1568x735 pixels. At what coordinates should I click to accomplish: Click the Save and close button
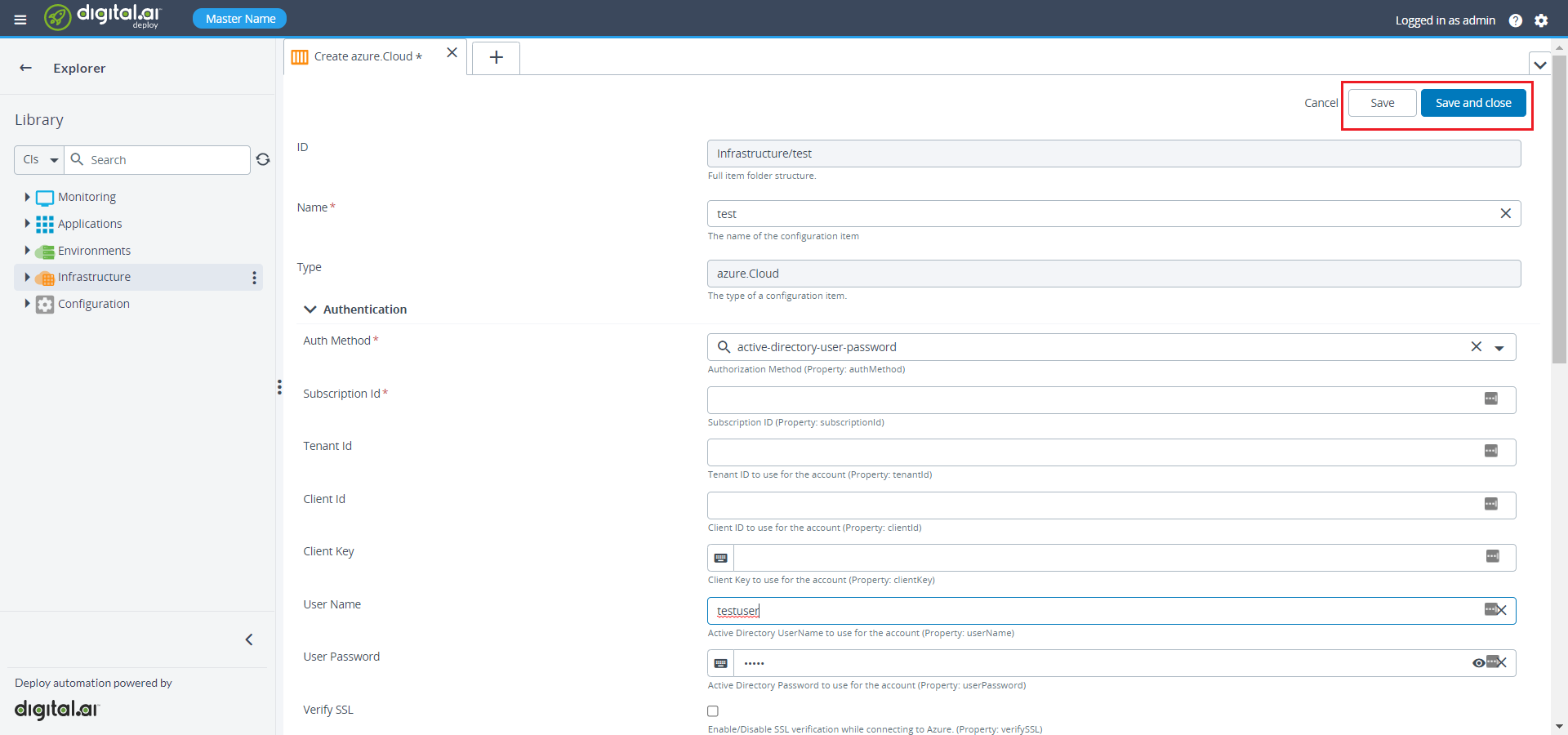(x=1472, y=103)
